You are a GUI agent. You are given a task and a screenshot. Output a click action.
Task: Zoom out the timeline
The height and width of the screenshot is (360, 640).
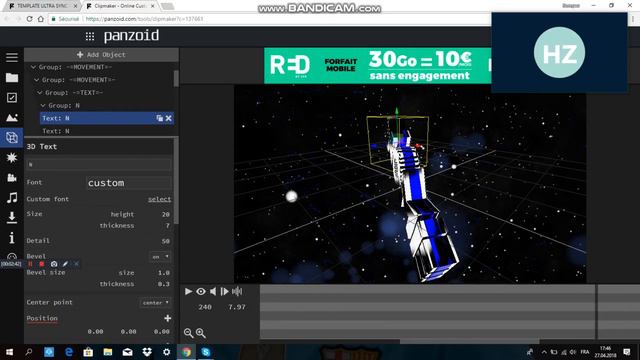pyautogui.click(x=188, y=333)
